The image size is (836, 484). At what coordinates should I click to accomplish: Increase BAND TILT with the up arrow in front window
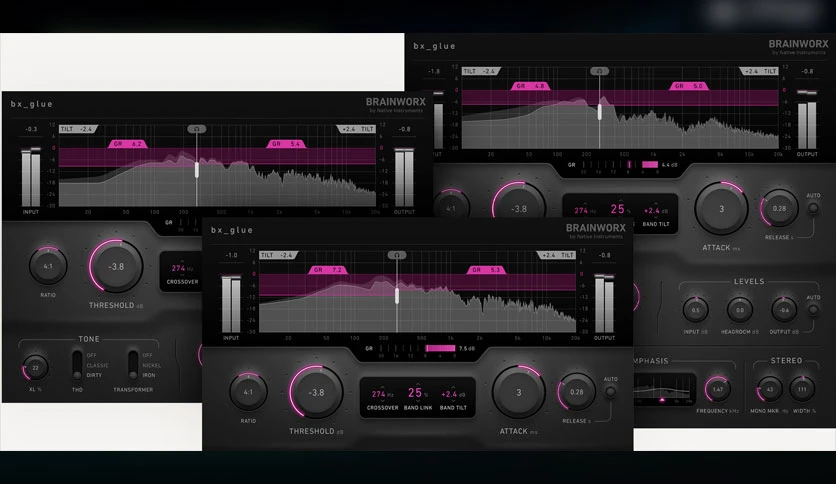point(453,386)
